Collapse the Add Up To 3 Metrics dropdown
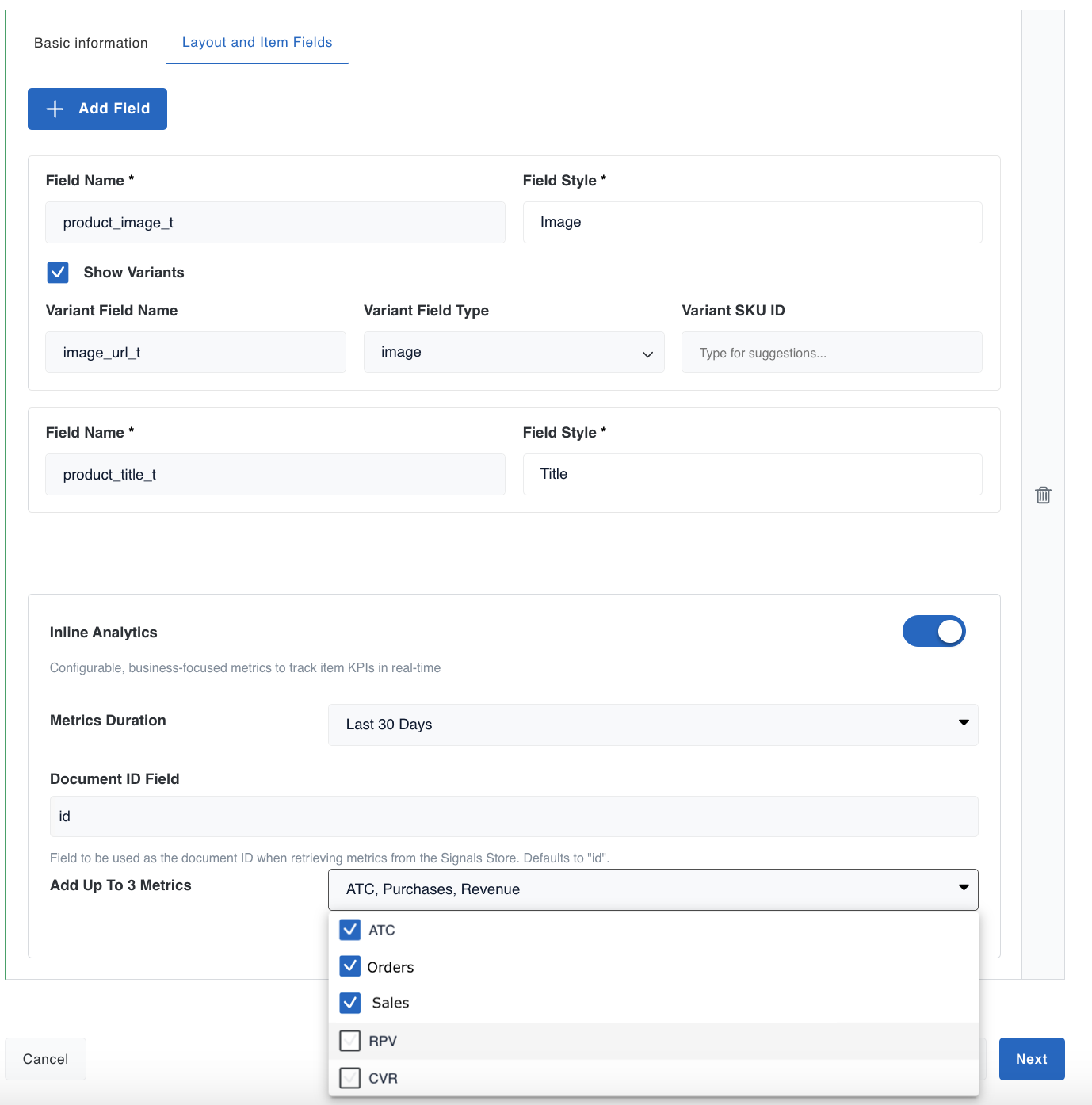 (x=653, y=889)
